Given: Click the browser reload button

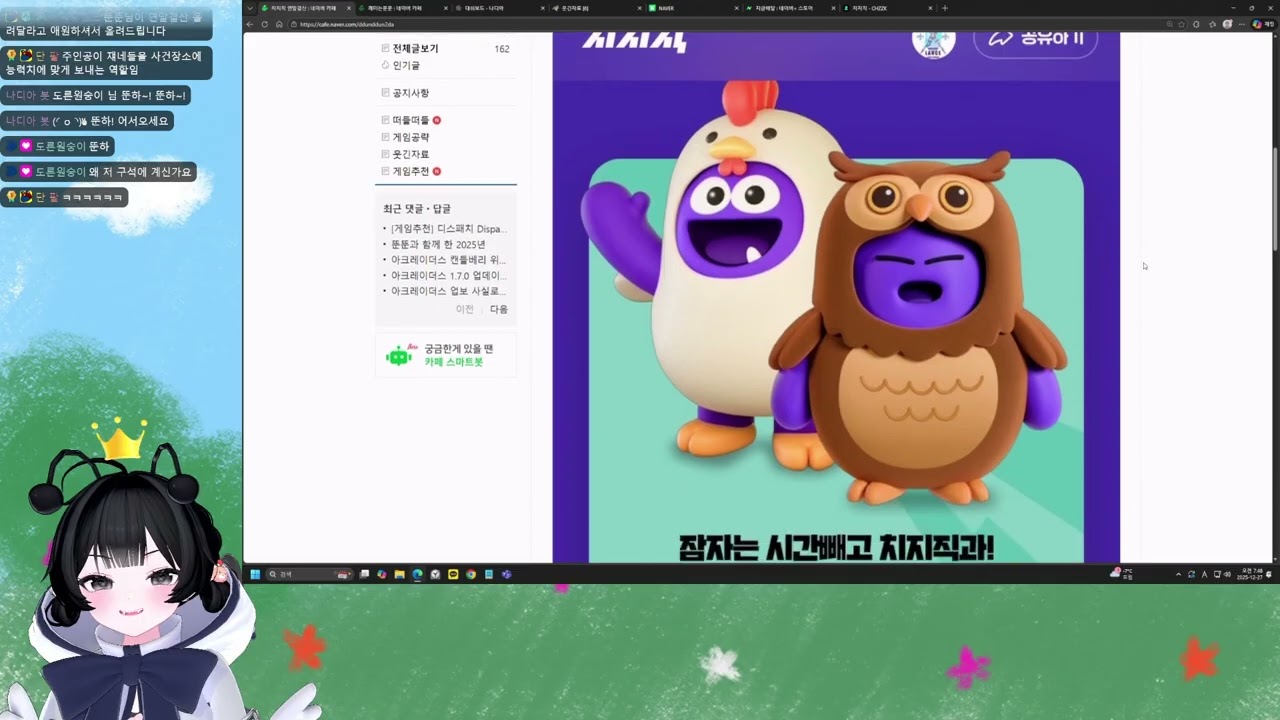Looking at the screenshot, I should [x=264, y=24].
